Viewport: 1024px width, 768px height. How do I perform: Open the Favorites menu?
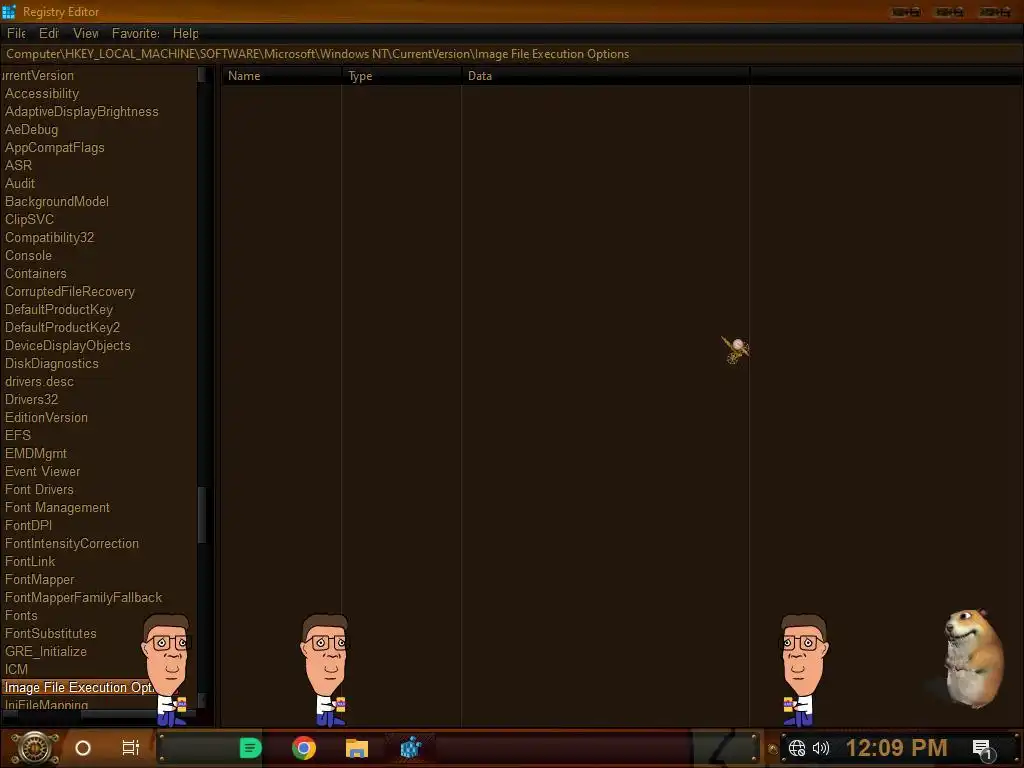136,33
